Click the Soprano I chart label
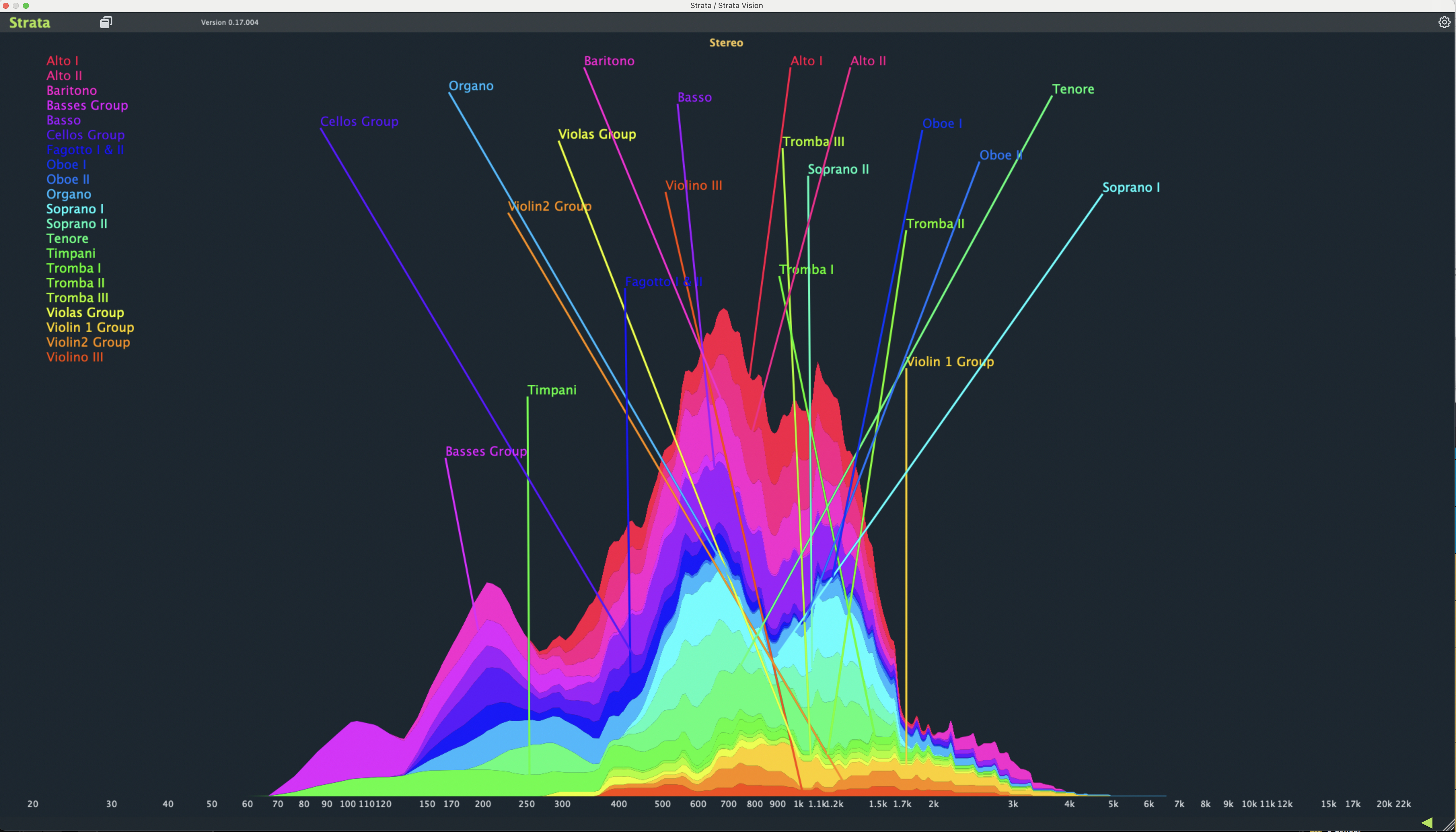 click(1131, 187)
